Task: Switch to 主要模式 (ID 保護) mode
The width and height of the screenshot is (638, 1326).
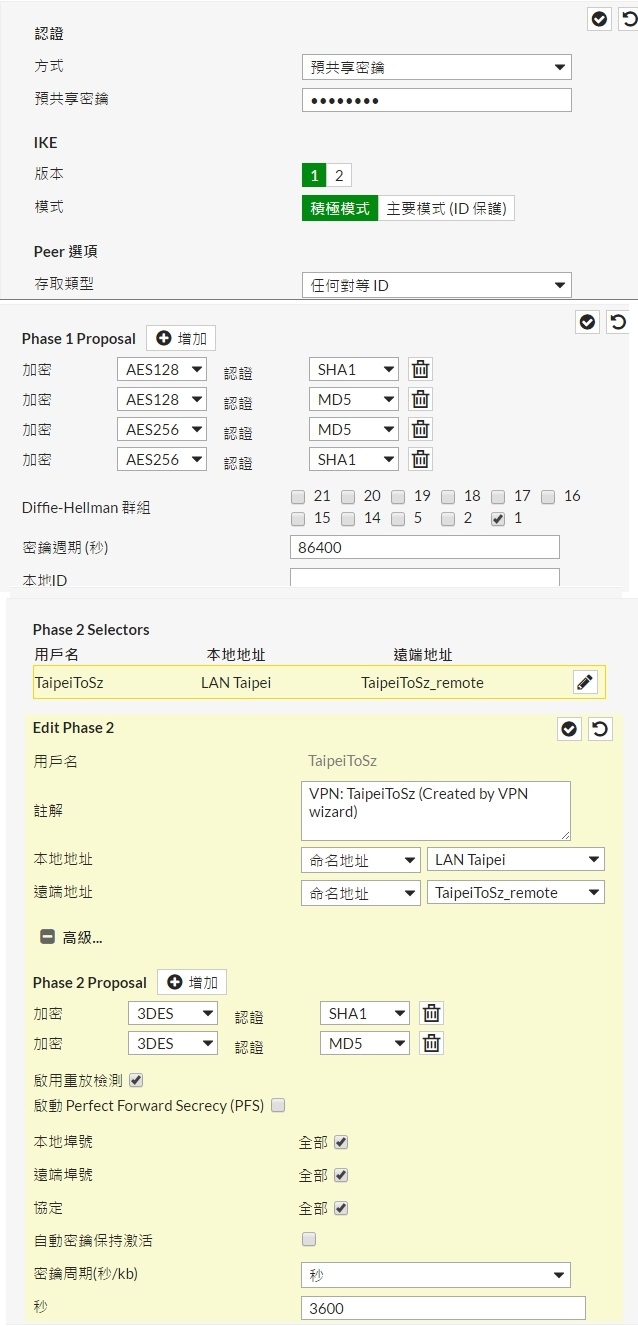Action: click(447, 209)
